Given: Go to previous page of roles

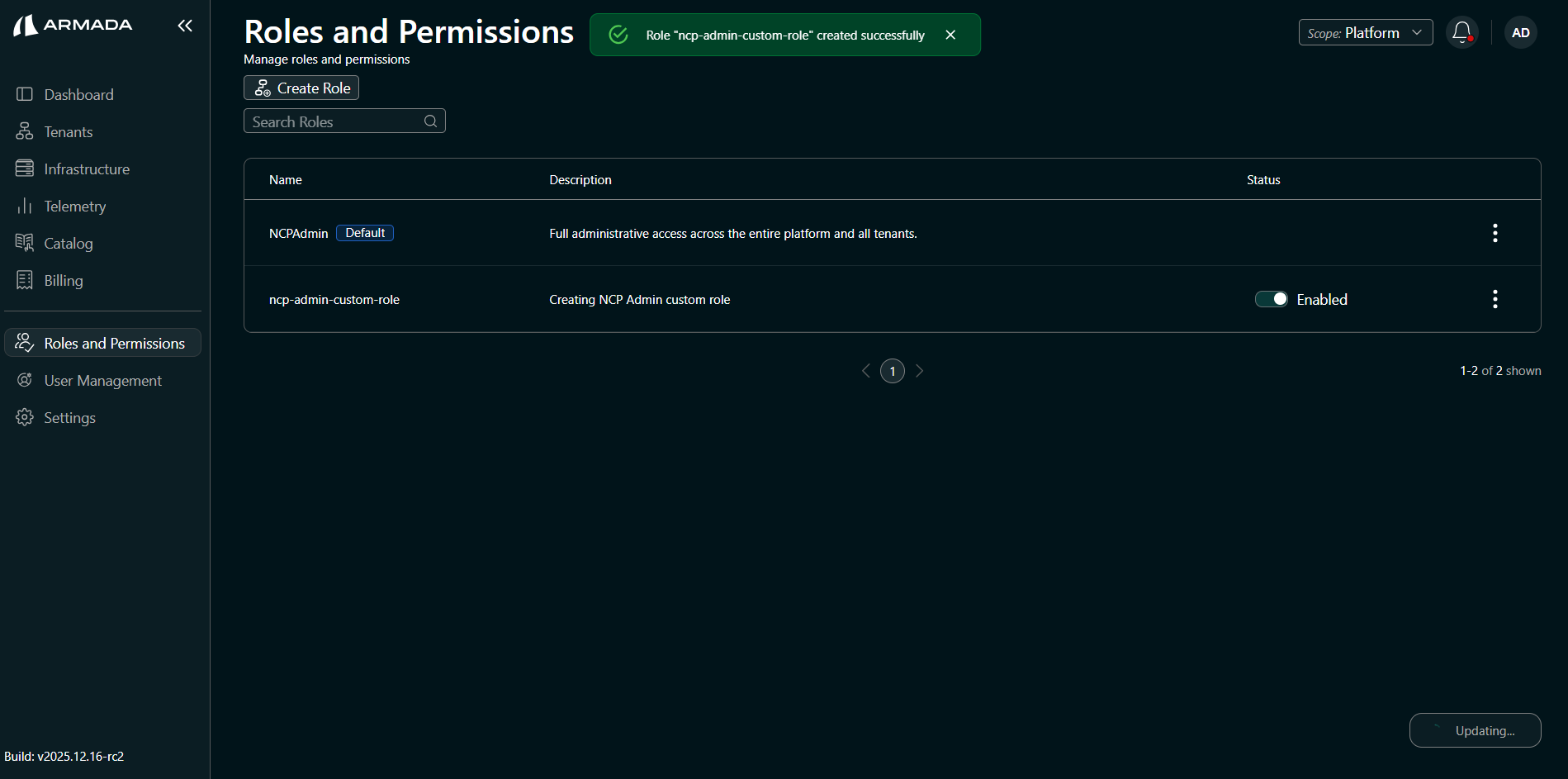Looking at the screenshot, I should coord(866,371).
